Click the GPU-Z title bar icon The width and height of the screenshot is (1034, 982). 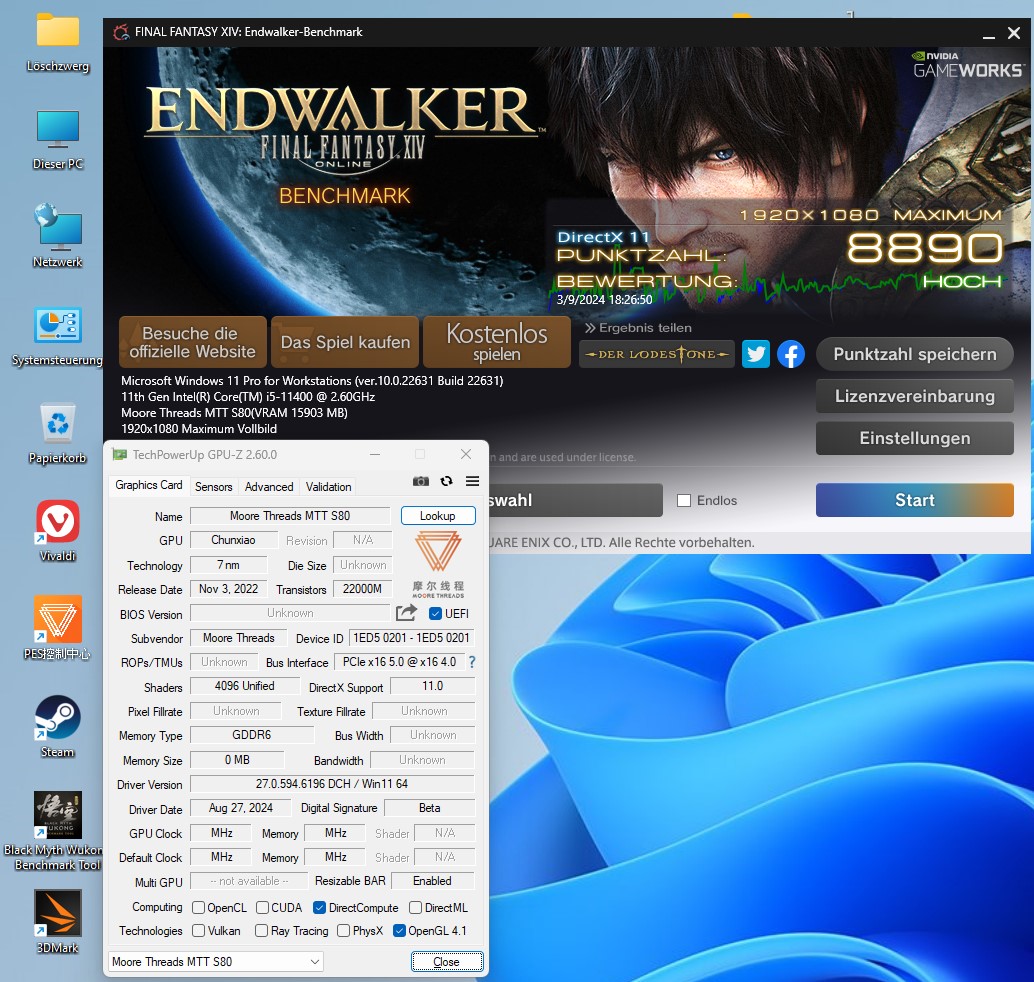click(x=119, y=454)
